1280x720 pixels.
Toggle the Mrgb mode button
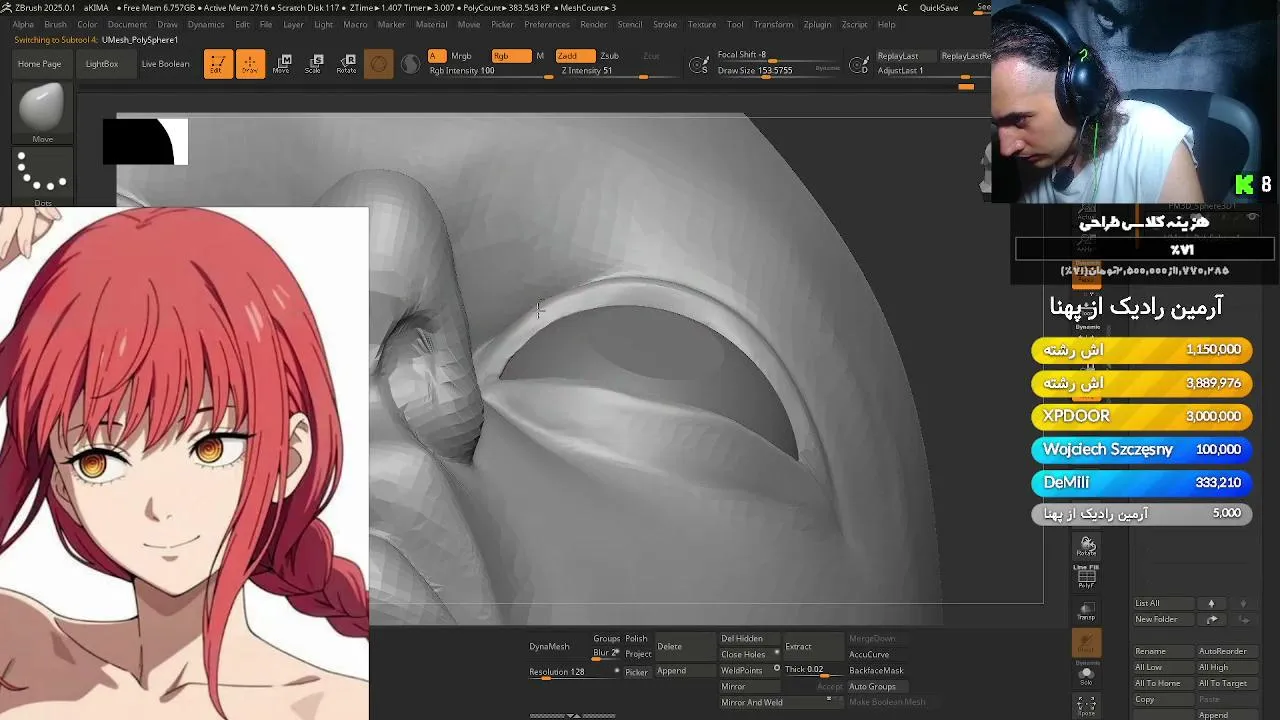pyautogui.click(x=461, y=56)
